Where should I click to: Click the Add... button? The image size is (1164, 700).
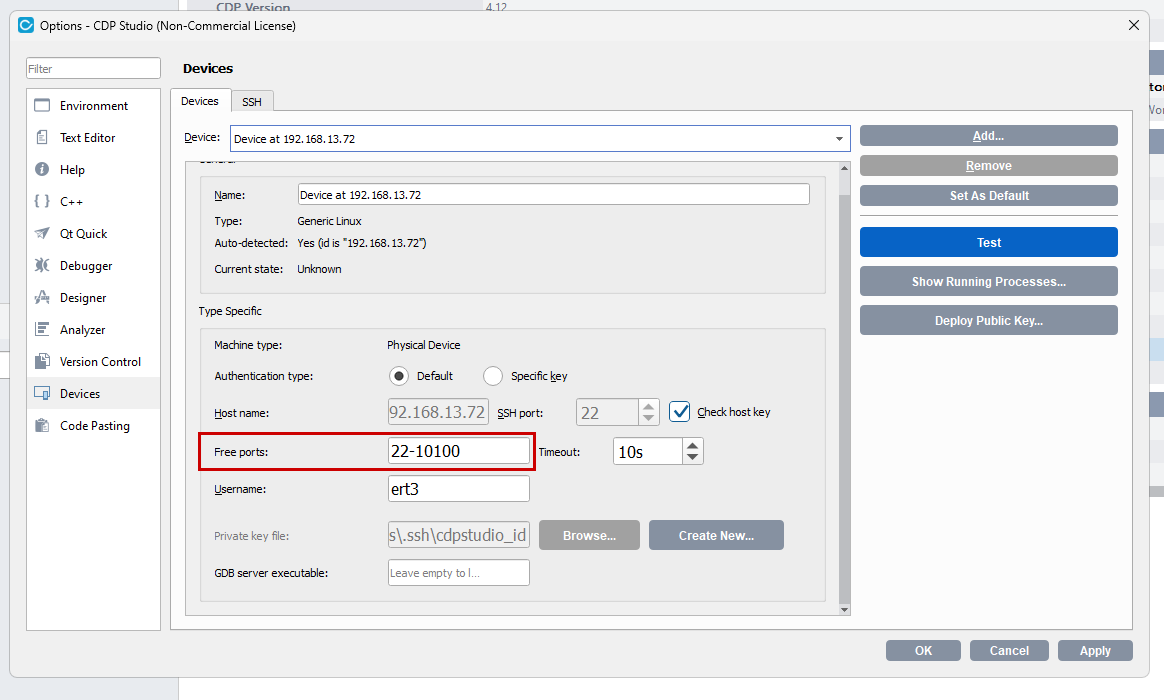(x=989, y=136)
